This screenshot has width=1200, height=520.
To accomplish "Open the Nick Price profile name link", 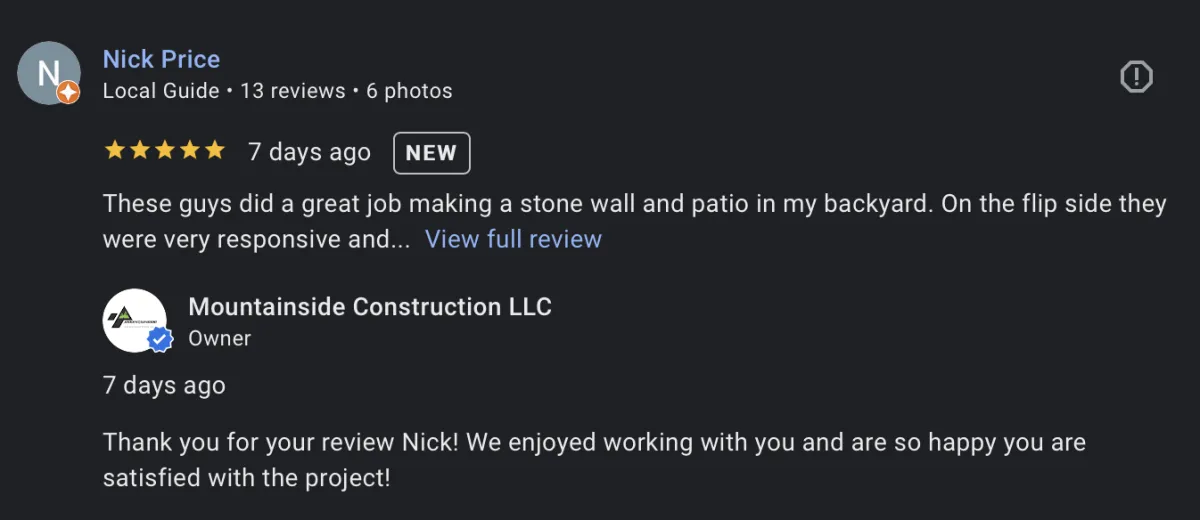I will [x=161, y=59].
